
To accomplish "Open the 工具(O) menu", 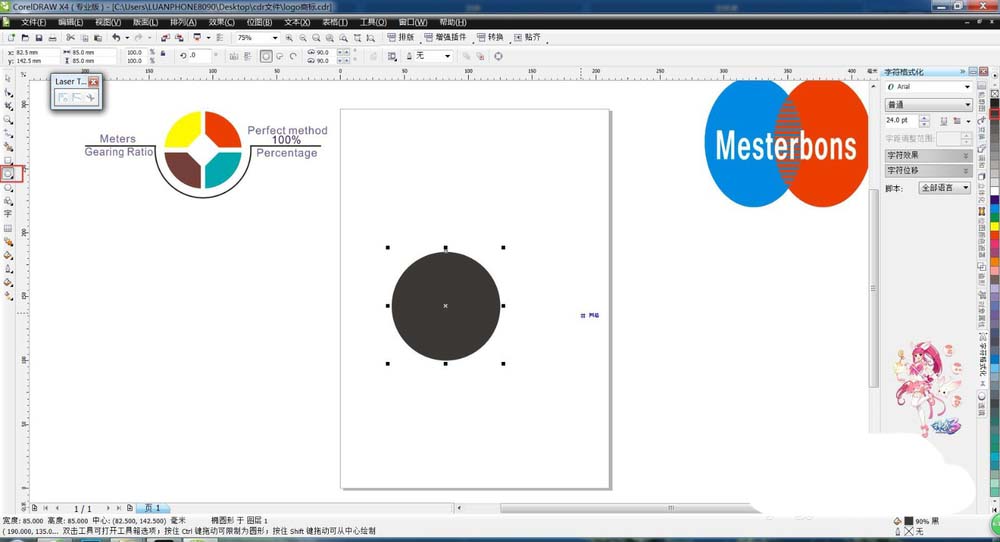I will click(373, 22).
